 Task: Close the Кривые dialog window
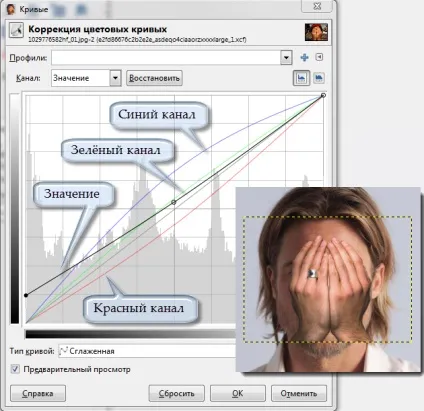point(317,6)
